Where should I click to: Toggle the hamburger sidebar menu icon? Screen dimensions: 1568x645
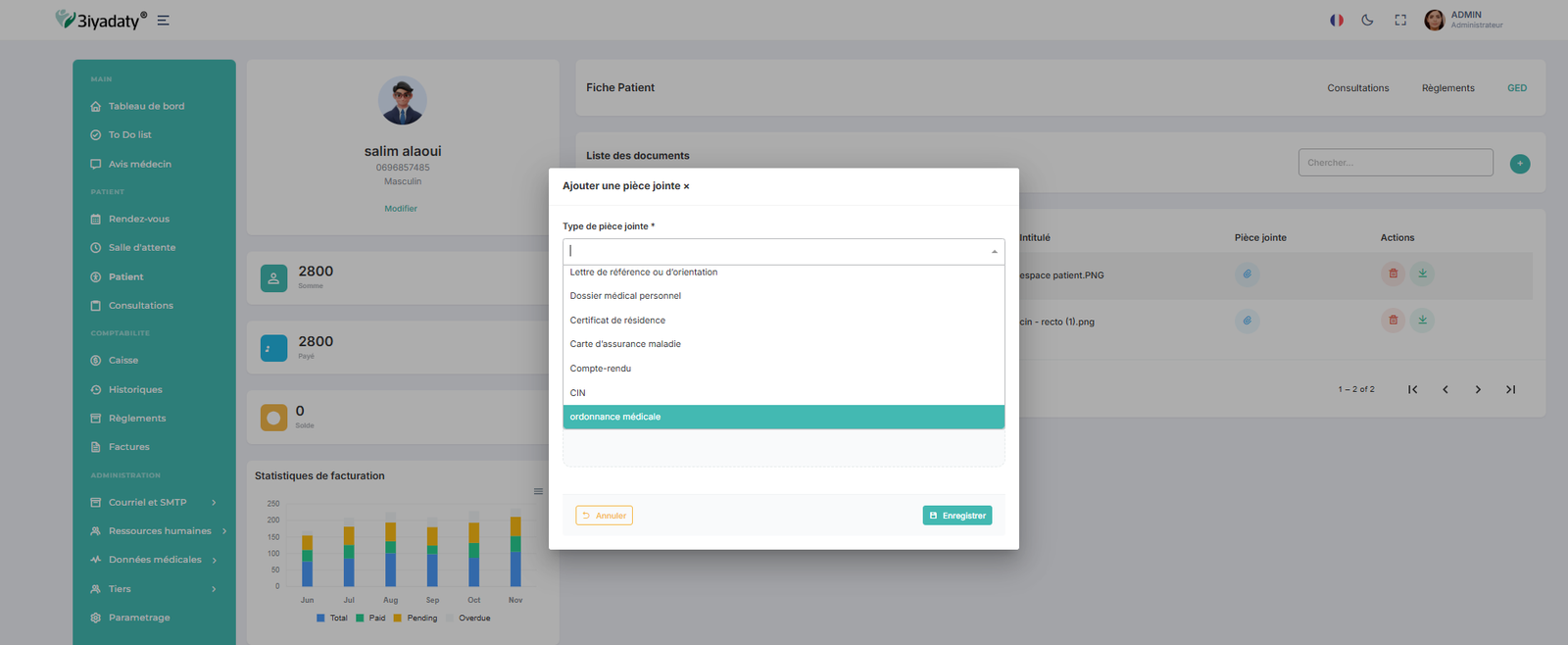[x=164, y=21]
